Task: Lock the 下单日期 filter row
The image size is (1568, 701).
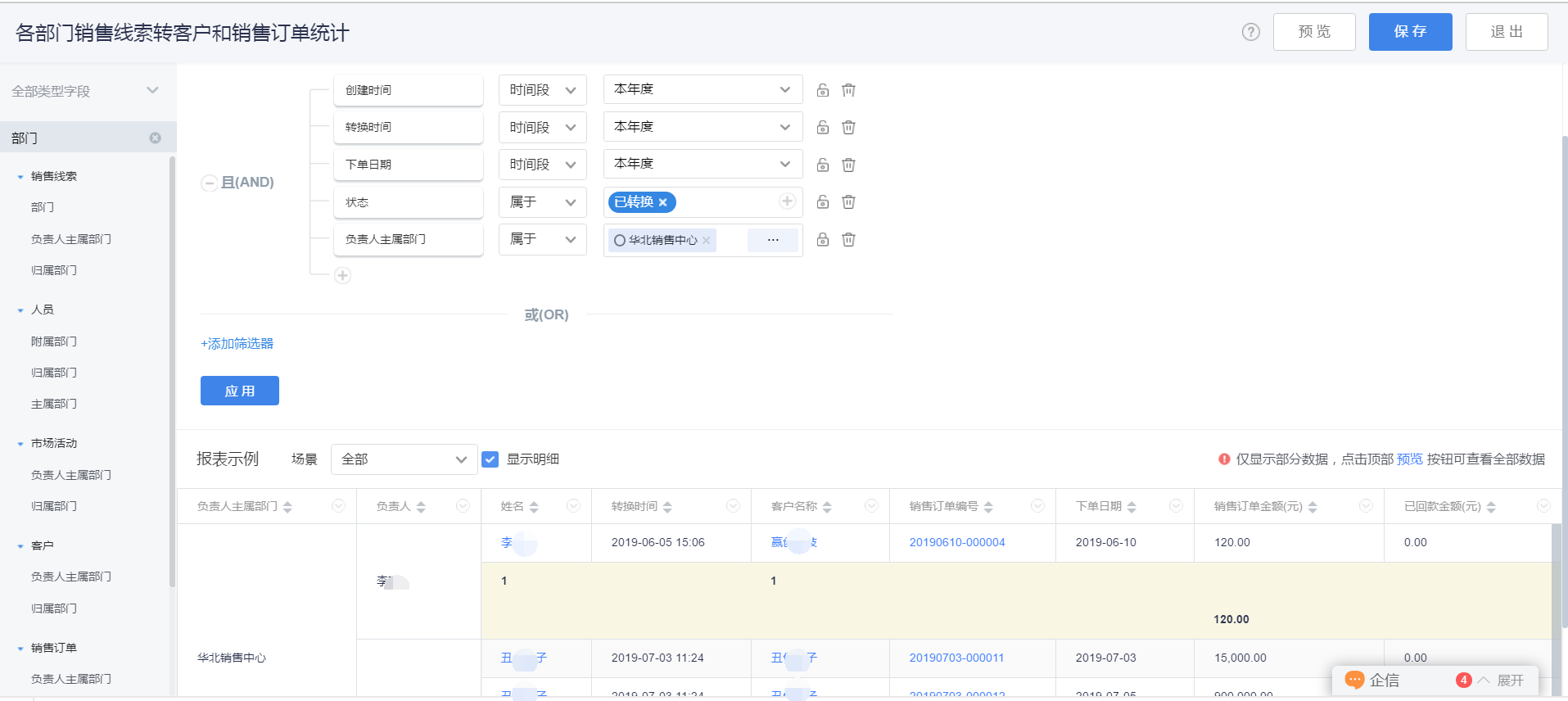Action: 823,165
